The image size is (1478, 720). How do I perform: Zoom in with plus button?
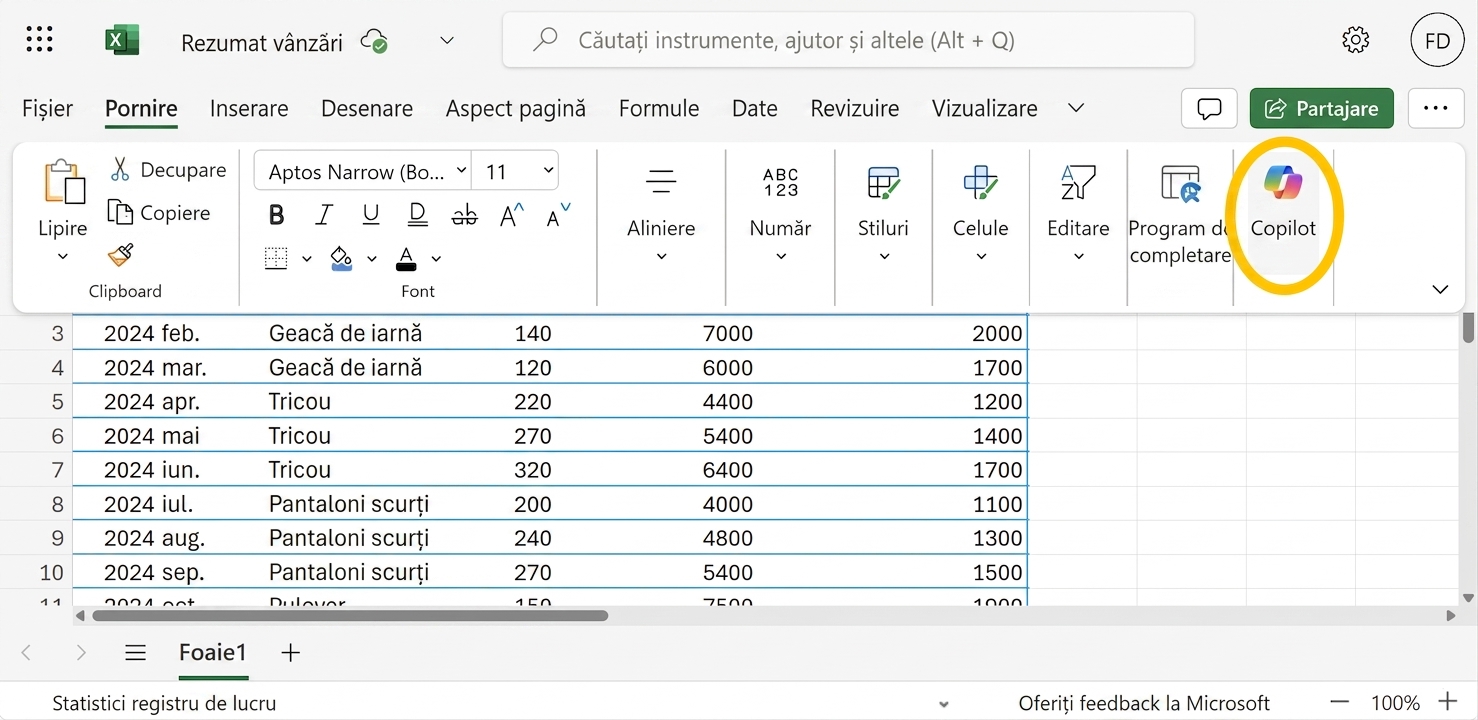[1447, 702]
